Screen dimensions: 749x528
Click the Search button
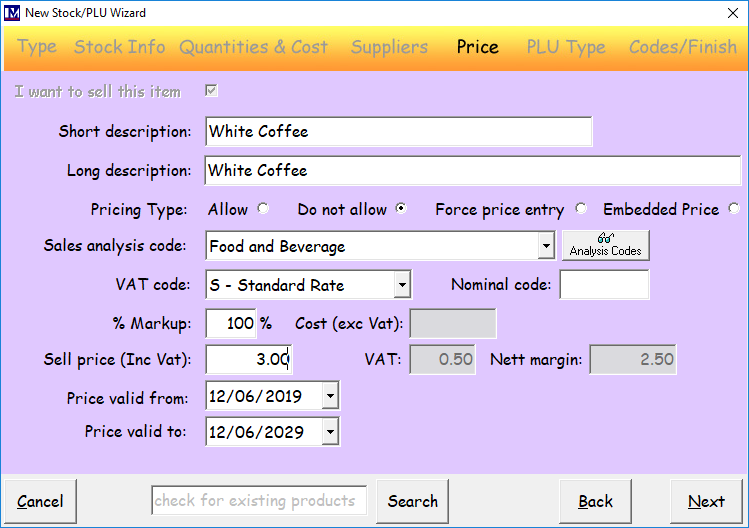(413, 501)
